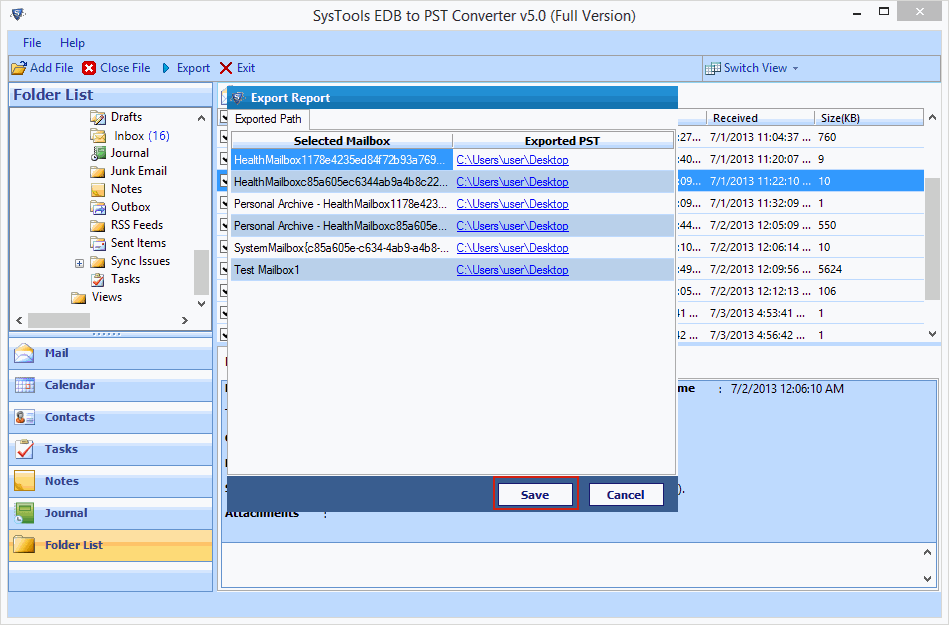Select the Inbox folder icon

click(x=97, y=136)
